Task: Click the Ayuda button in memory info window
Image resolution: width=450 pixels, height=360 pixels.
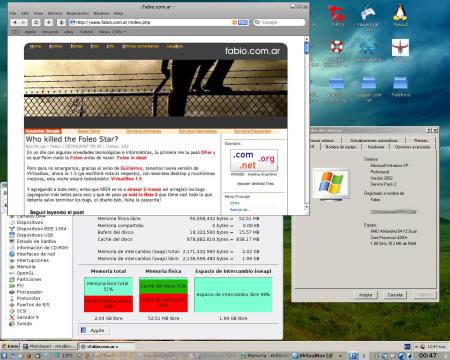Action: 94,330
